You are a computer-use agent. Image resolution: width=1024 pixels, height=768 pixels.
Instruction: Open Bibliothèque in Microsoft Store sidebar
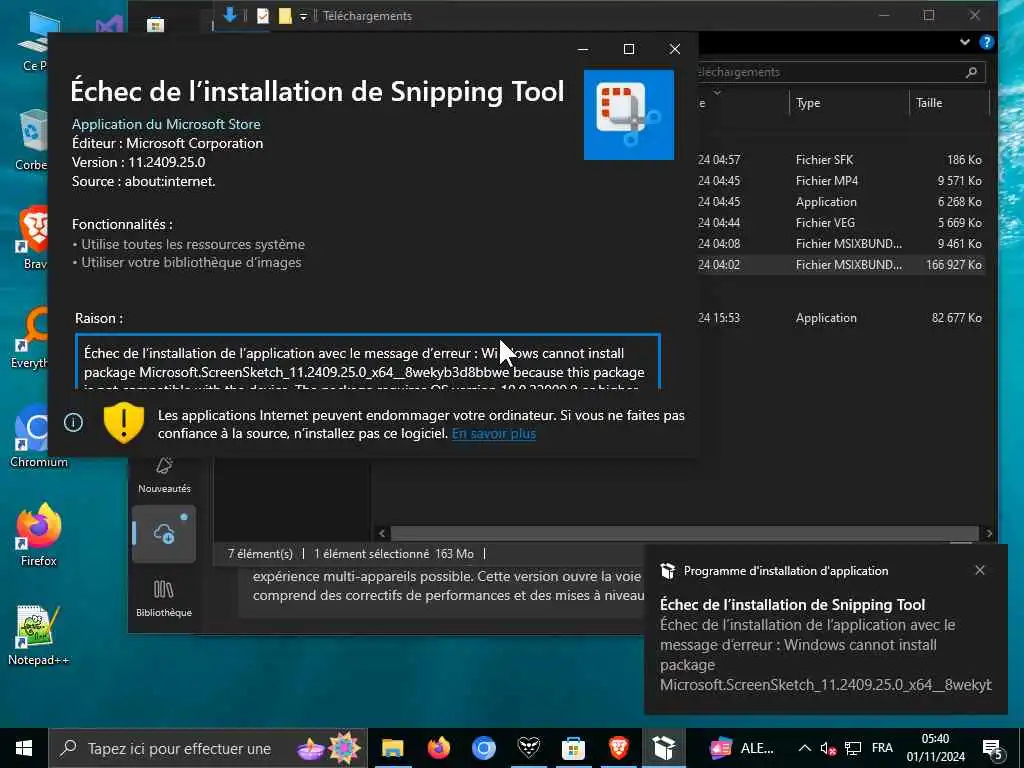point(164,598)
